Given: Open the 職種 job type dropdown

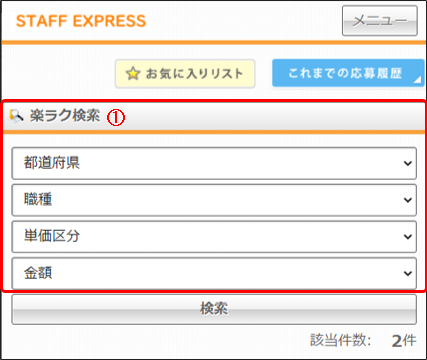Looking at the screenshot, I should tap(214, 200).
